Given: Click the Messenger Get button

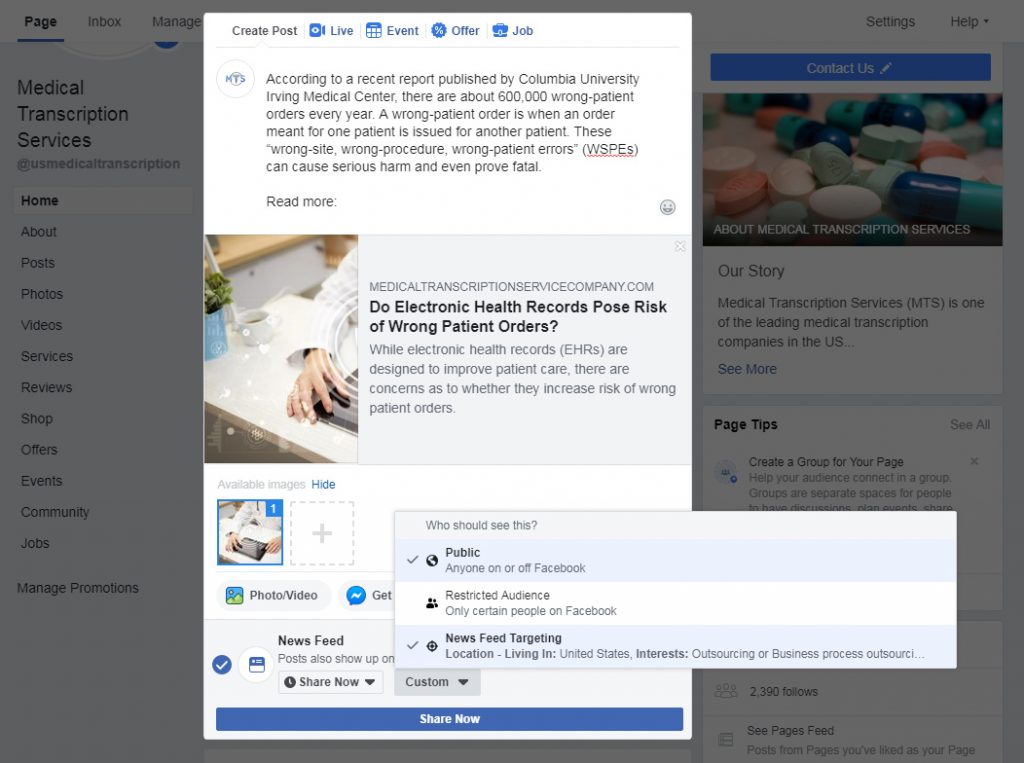Looking at the screenshot, I should [x=366, y=596].
